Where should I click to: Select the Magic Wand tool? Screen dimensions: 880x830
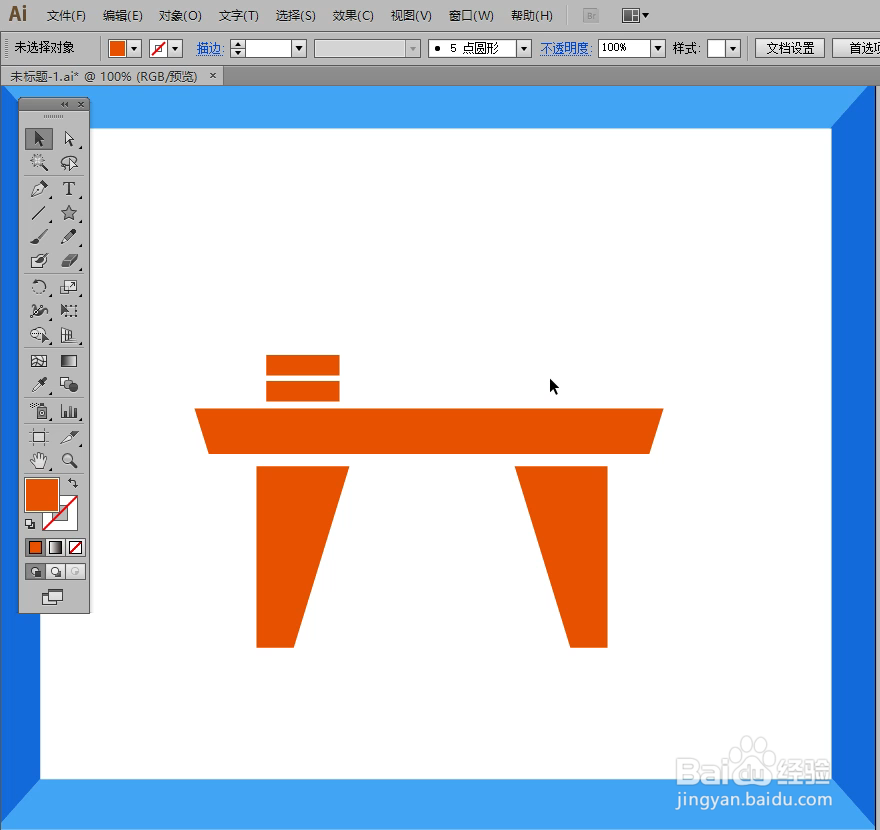pos(39,163)
